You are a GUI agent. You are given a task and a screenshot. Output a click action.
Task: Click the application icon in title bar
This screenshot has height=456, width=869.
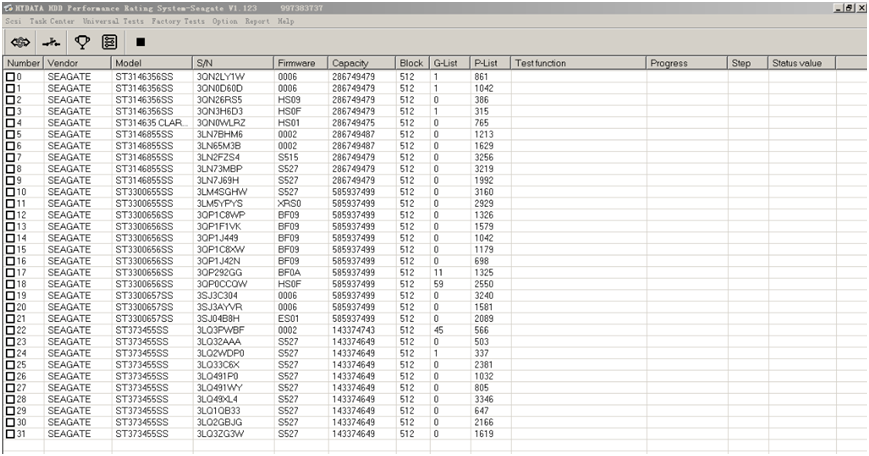click(8, 8)
